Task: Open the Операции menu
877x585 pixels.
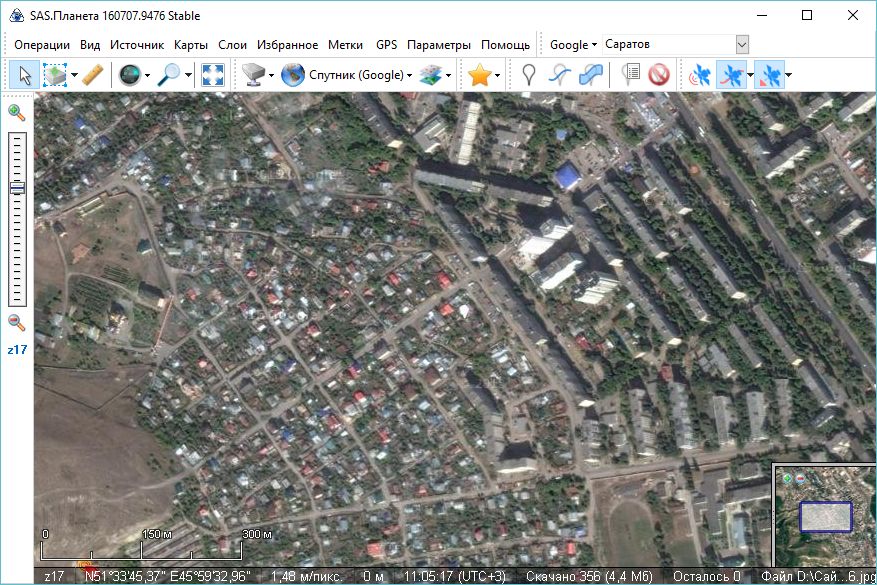Action: [42, 45]
